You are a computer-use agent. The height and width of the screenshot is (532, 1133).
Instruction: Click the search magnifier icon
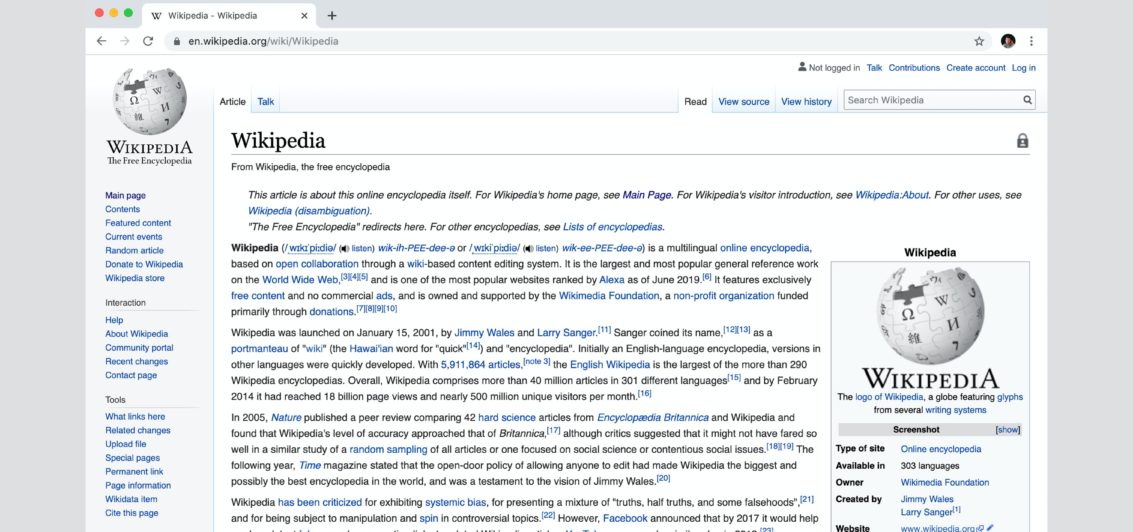(x=1027, y=100)
